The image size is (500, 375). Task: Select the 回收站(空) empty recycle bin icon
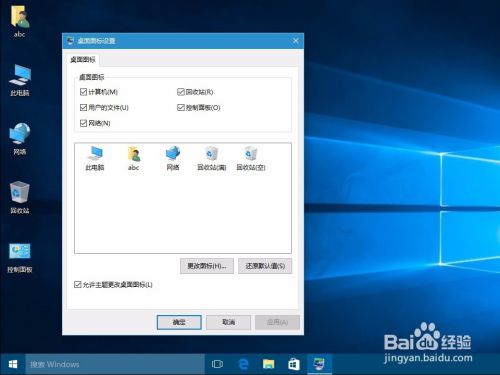[251, 158]
